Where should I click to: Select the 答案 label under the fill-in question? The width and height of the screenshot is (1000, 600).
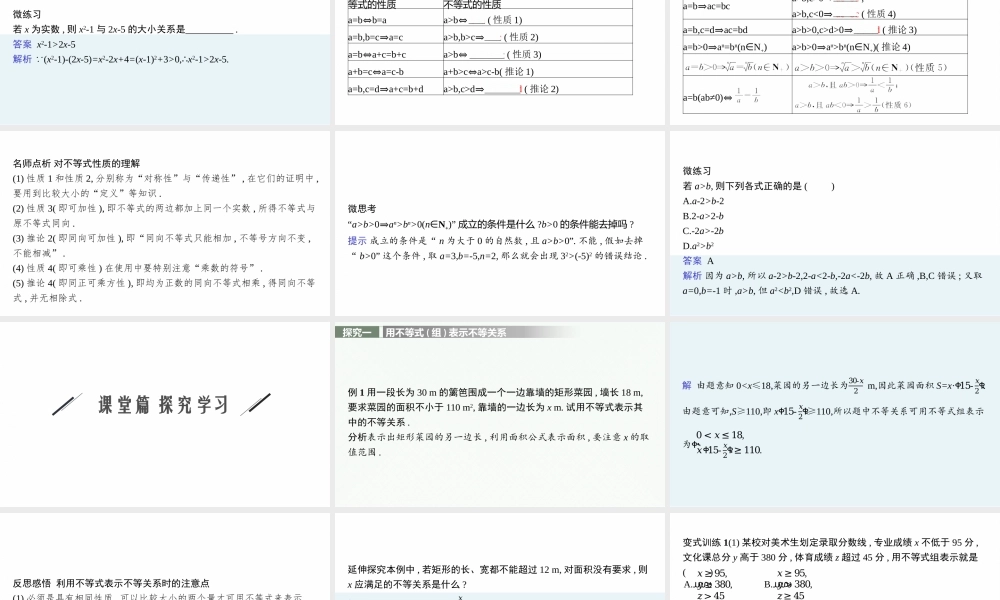24,44
